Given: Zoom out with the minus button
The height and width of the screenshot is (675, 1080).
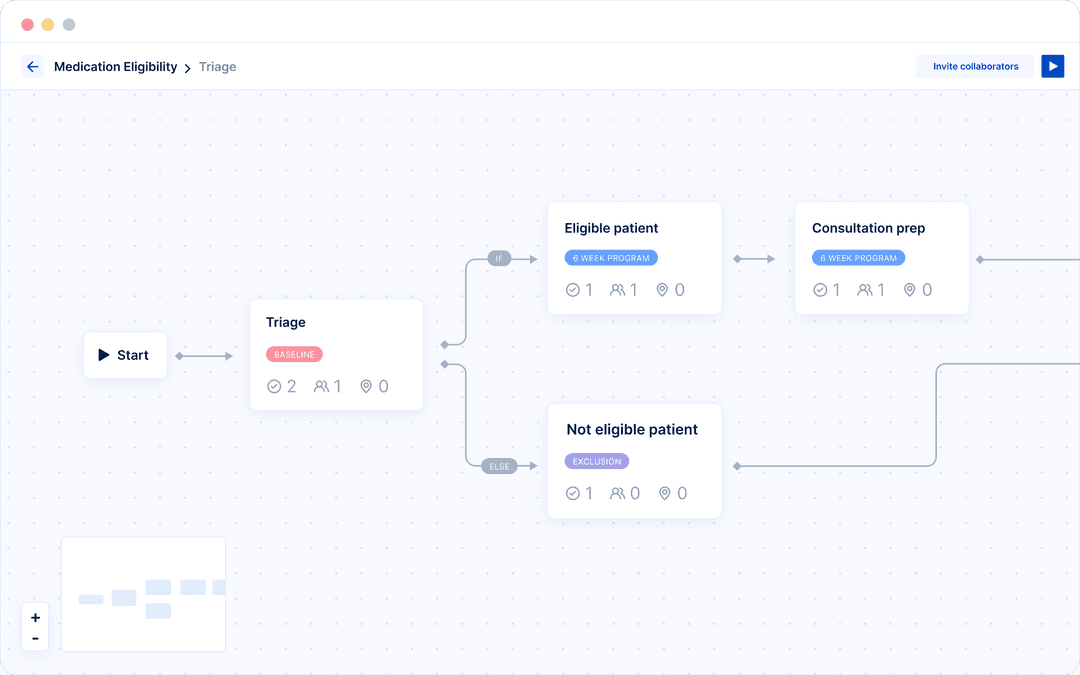Looking at the screenshot, I should 35,638.
